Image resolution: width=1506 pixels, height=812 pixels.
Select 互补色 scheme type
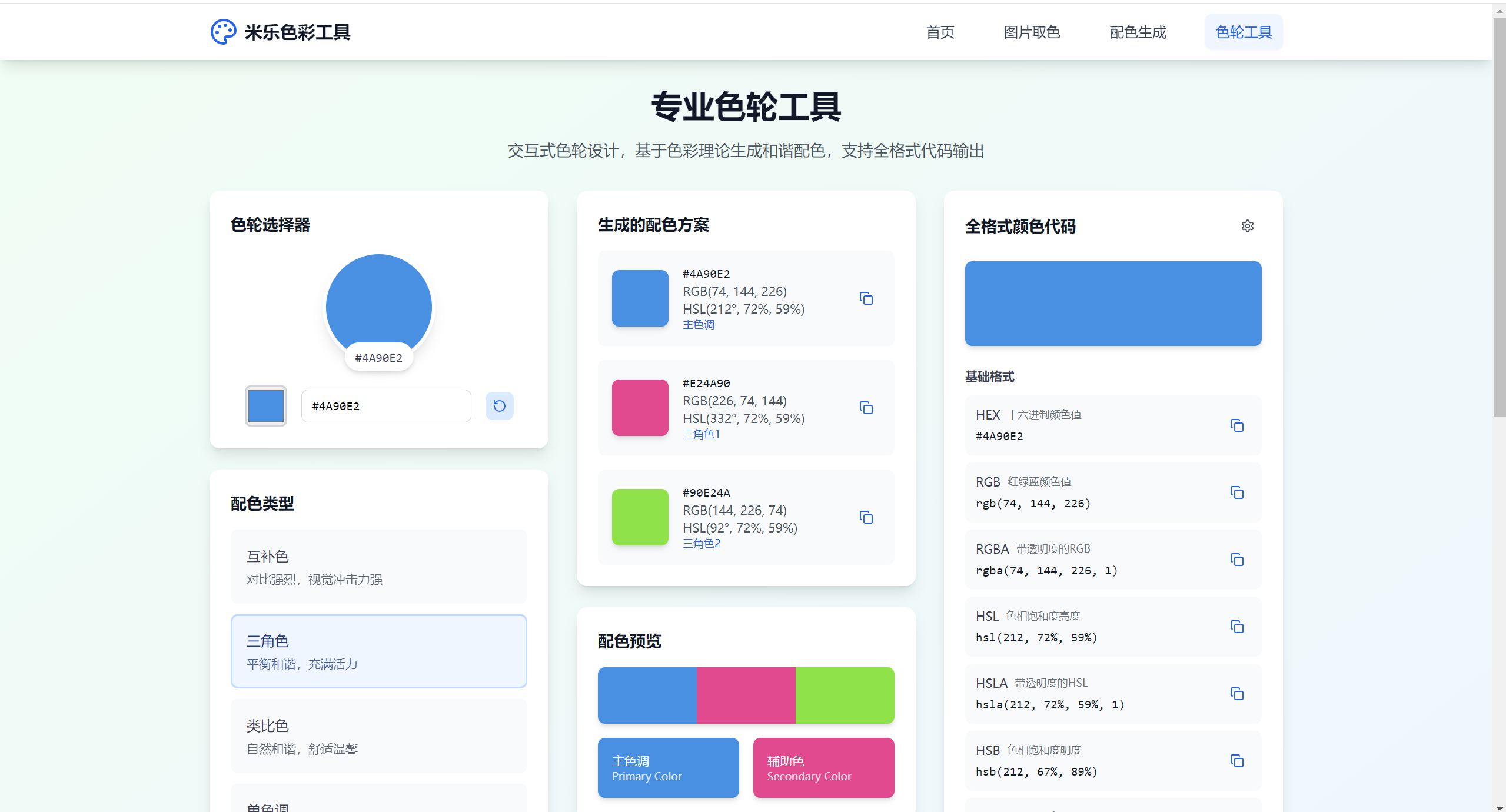coord(378,566)
